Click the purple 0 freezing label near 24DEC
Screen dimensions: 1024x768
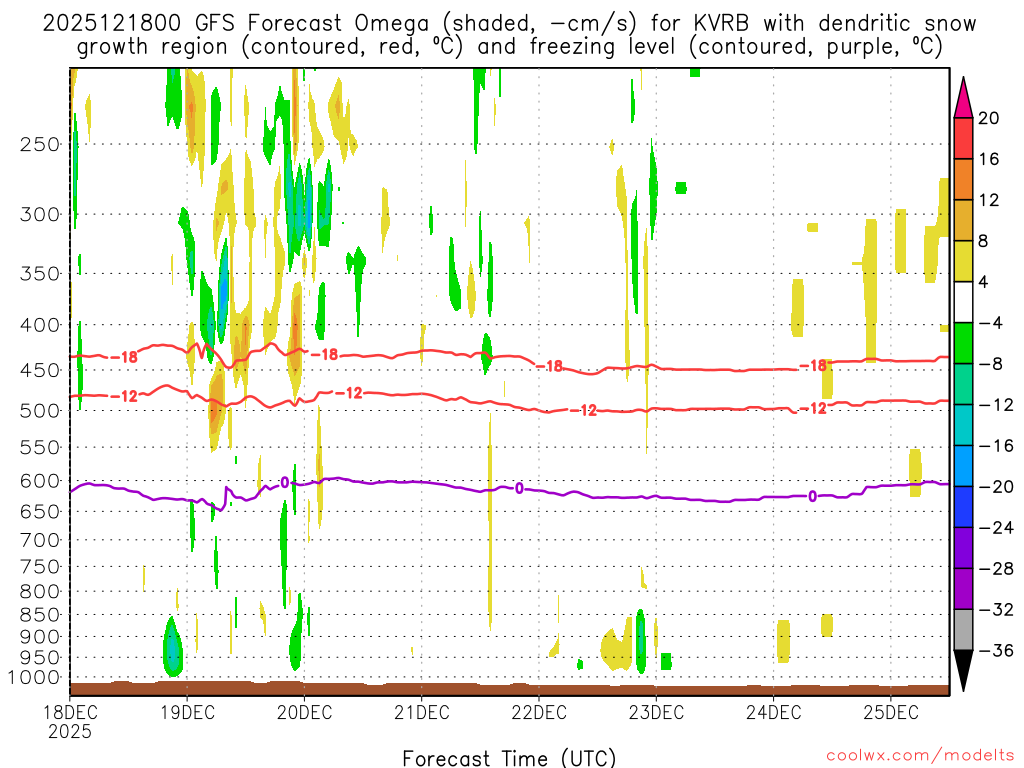tap(812, 496)
